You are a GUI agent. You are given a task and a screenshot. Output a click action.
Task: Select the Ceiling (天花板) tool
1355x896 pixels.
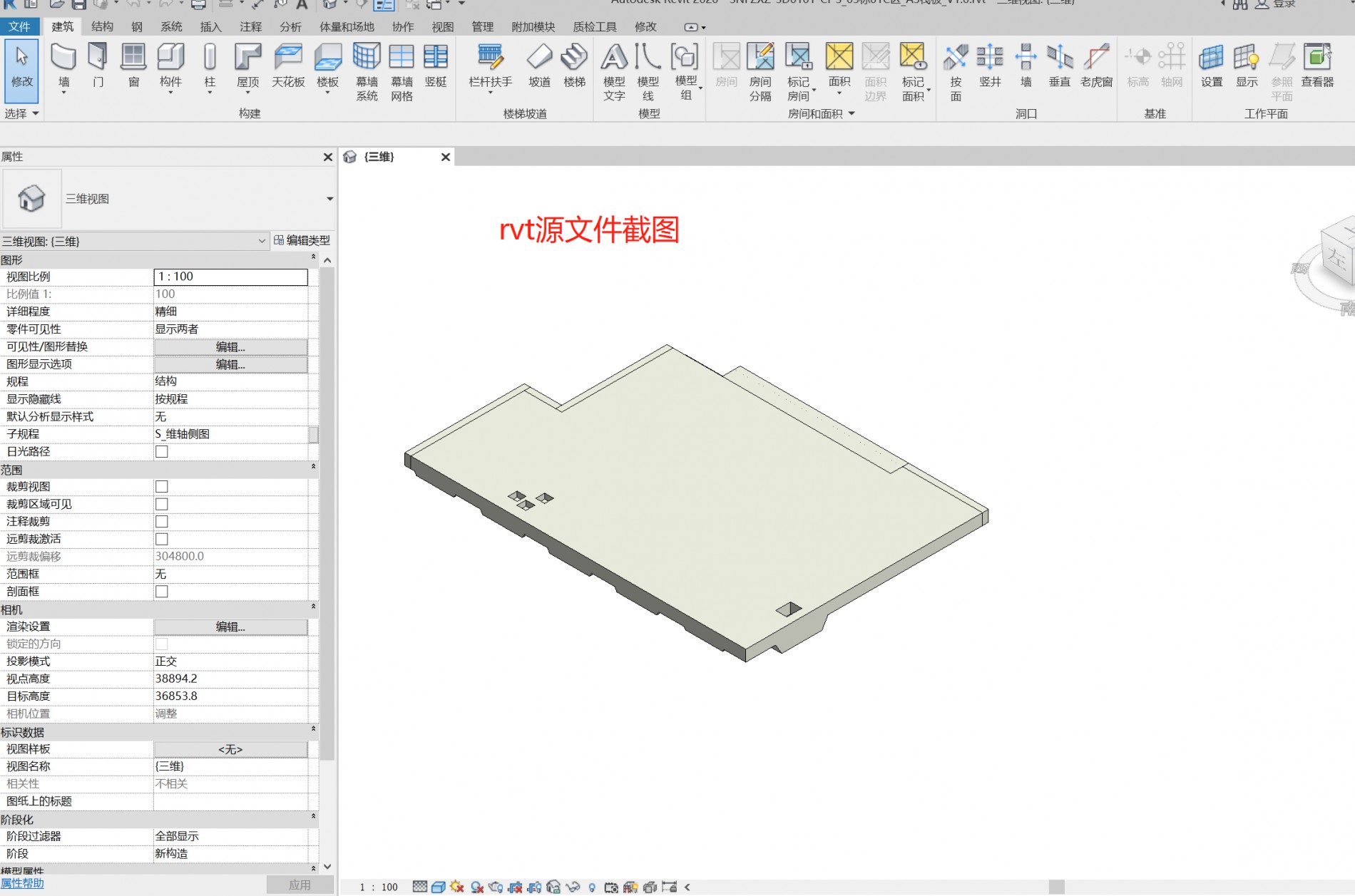click(x=288, y=66)
